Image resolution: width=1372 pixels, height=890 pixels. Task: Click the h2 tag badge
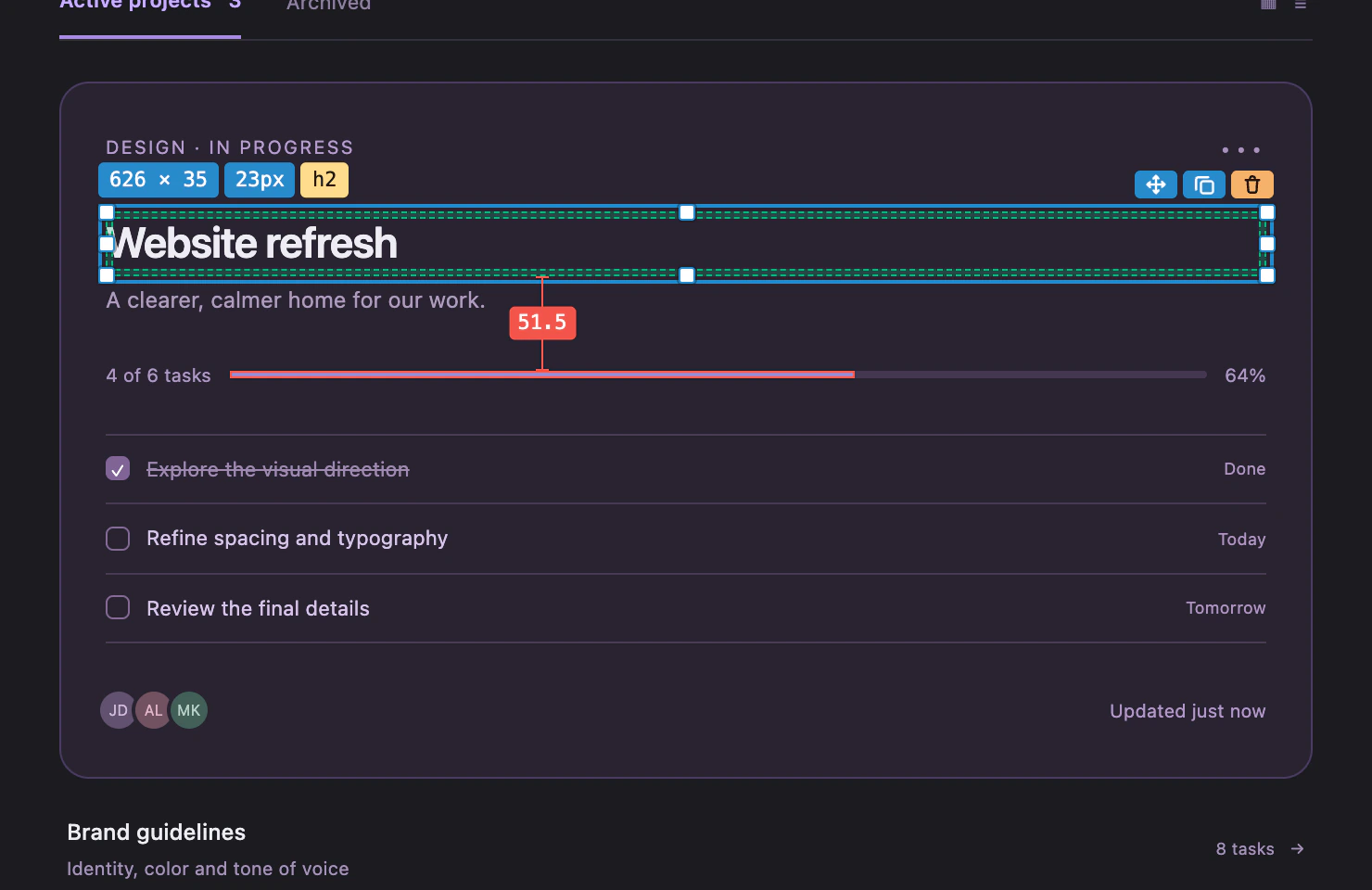point(324,180)
